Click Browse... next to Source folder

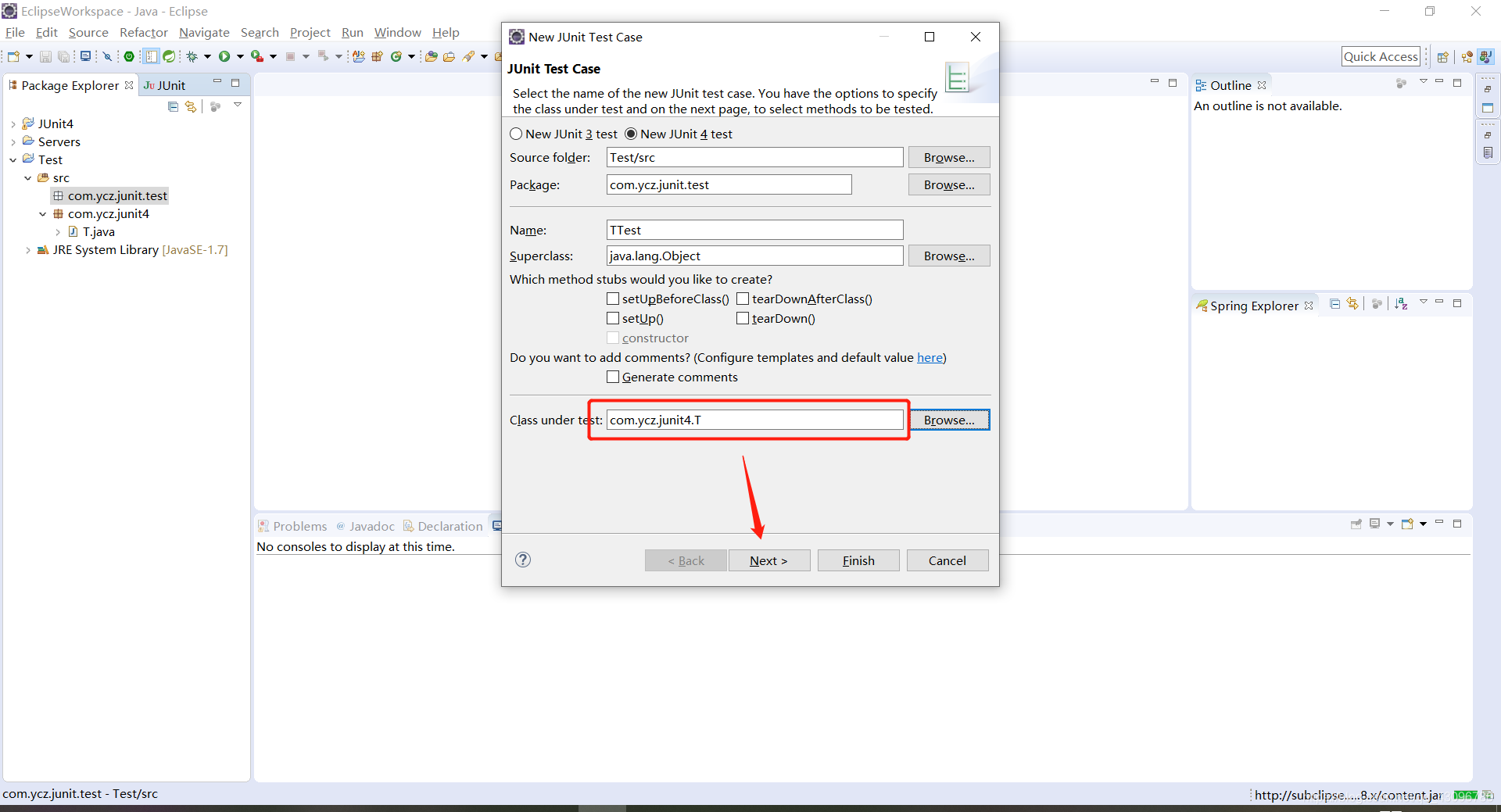[949, 157]
